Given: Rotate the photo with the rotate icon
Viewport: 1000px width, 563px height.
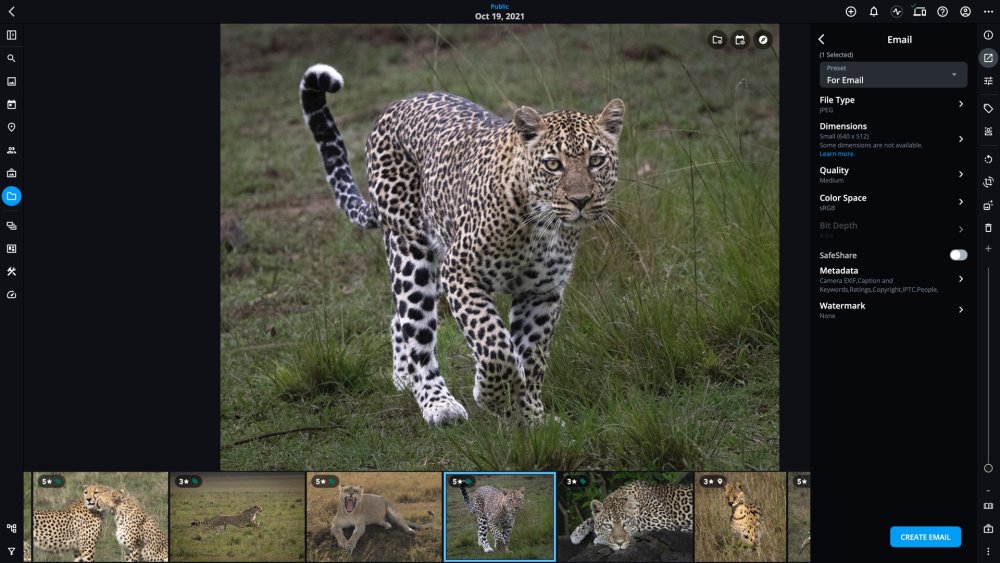Looking at the screenshot, I should point(989,159).
